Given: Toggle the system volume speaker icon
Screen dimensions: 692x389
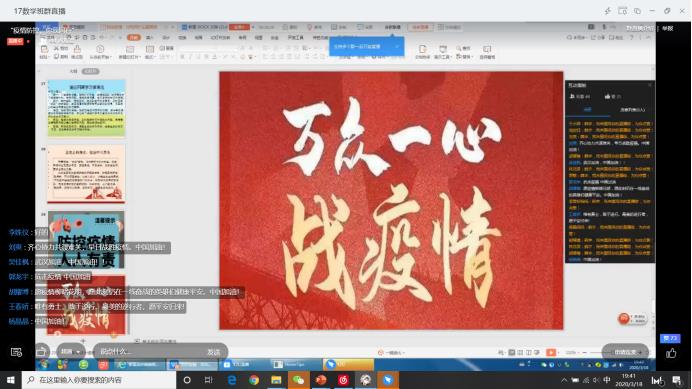Looking at the screenshot, I should pos(596,380).
